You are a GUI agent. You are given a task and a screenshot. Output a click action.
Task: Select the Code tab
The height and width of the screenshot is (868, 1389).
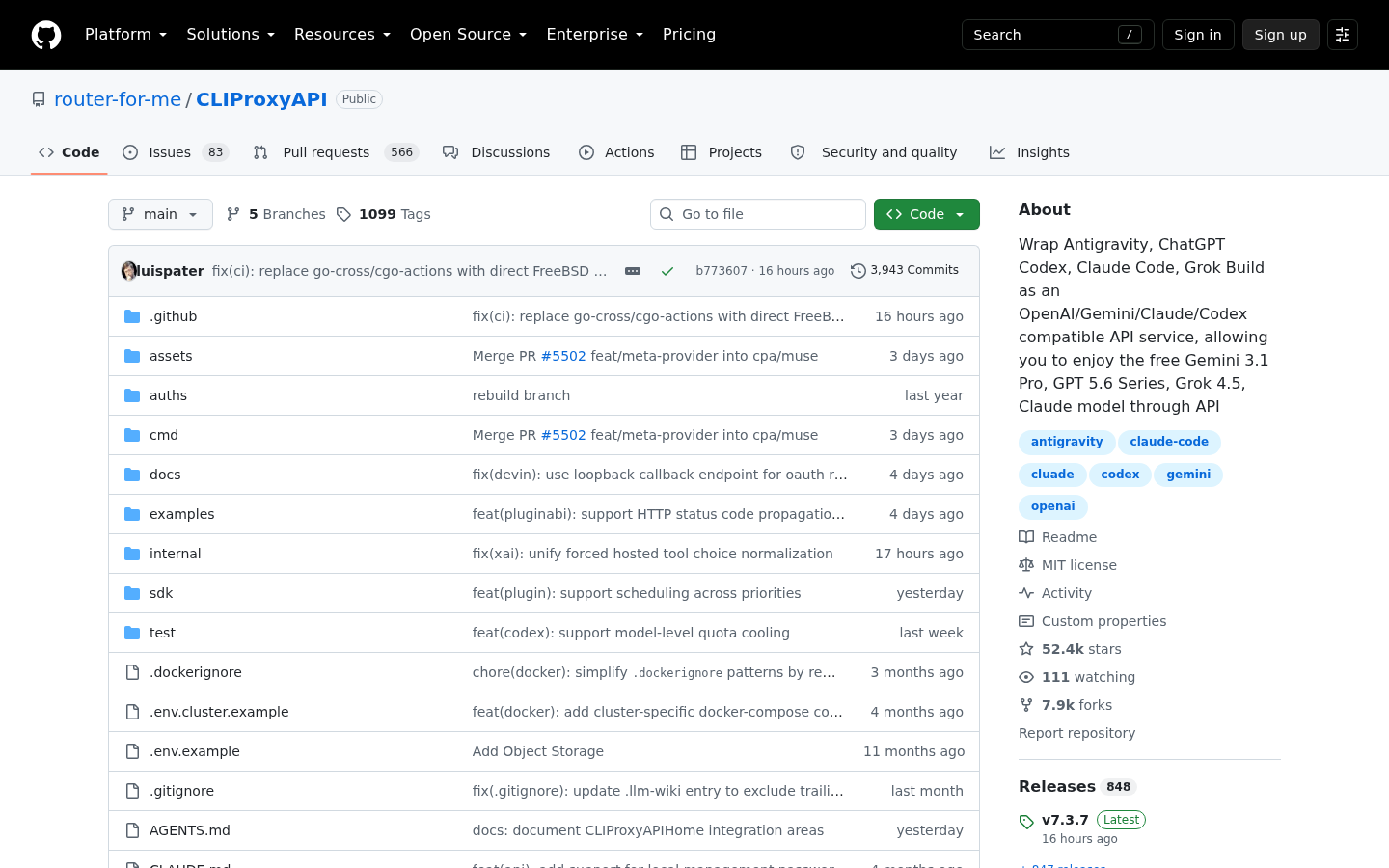(69, 152)
